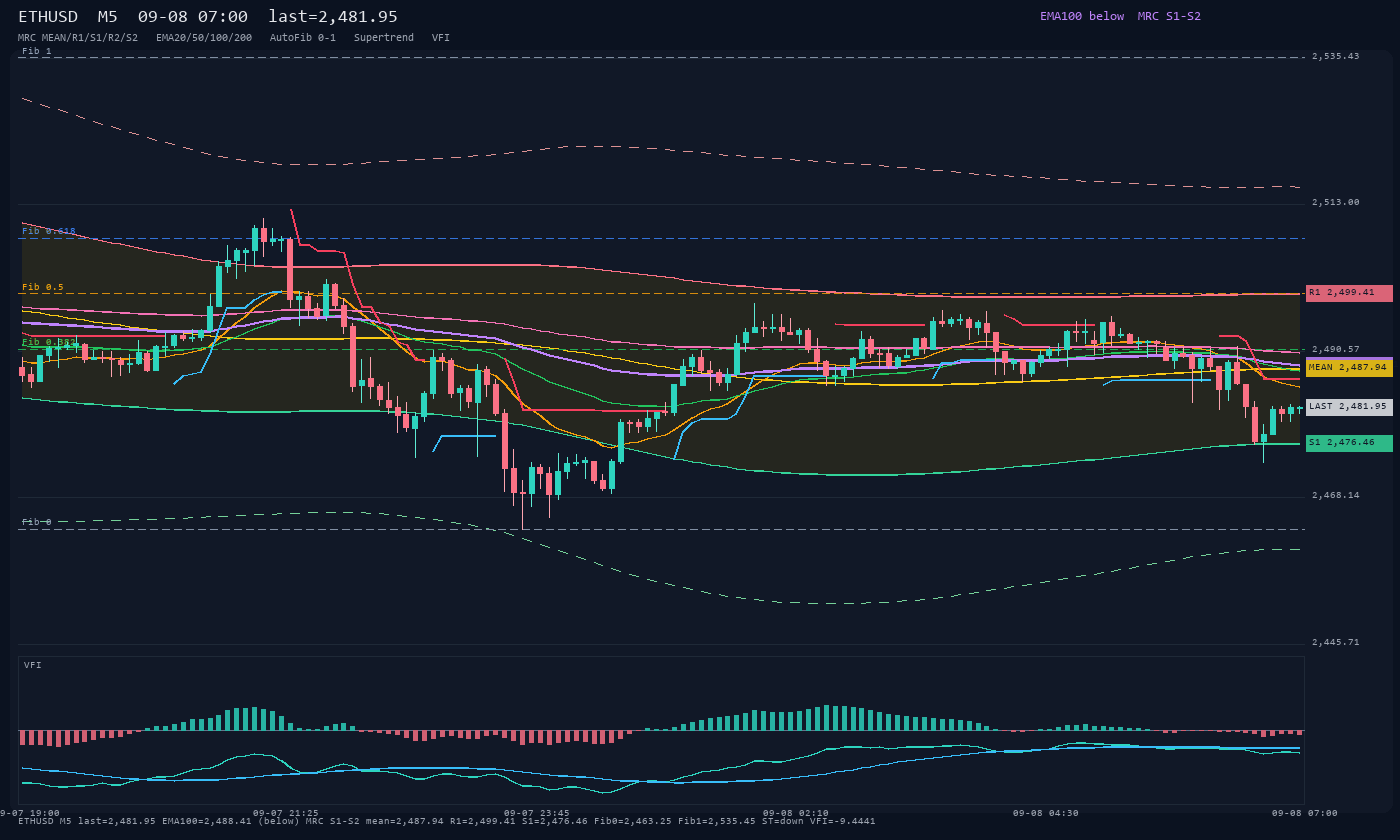Click the 09-08 07:00 header timestamp
Viewport: 1400px width, 840px height.
pos(193,17)
